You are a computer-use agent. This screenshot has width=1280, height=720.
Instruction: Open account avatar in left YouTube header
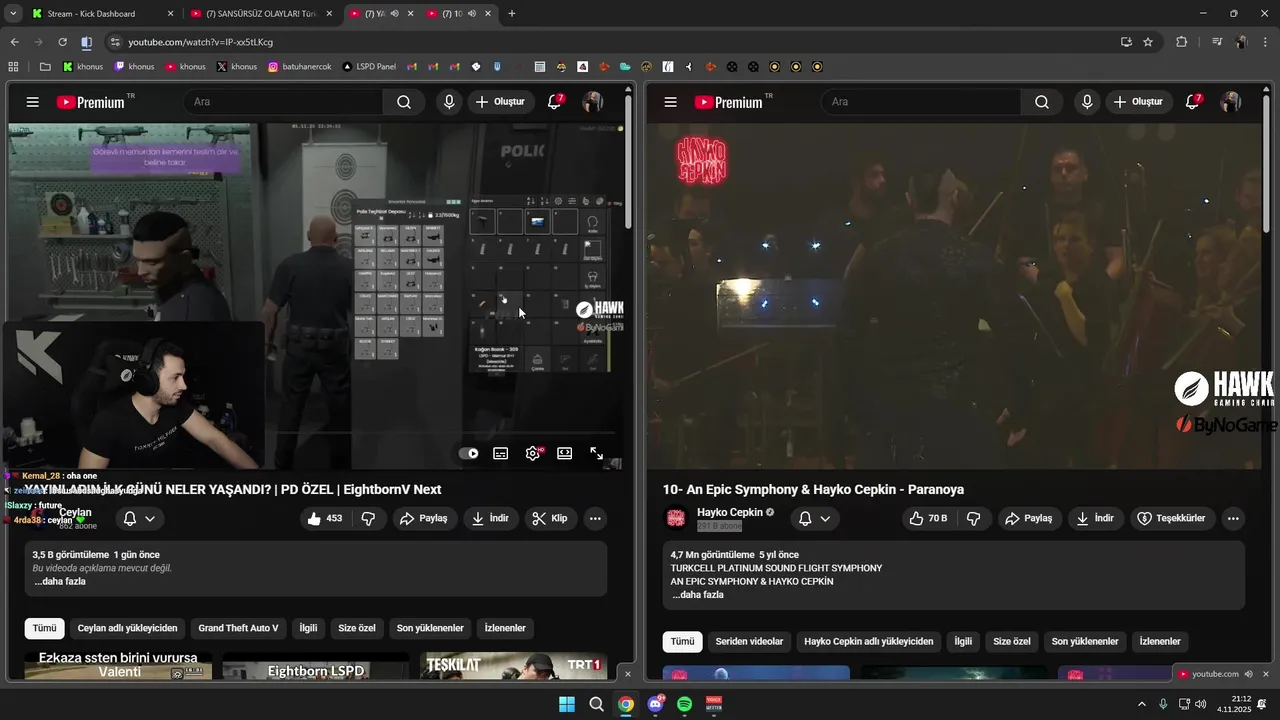coord(593,102)
